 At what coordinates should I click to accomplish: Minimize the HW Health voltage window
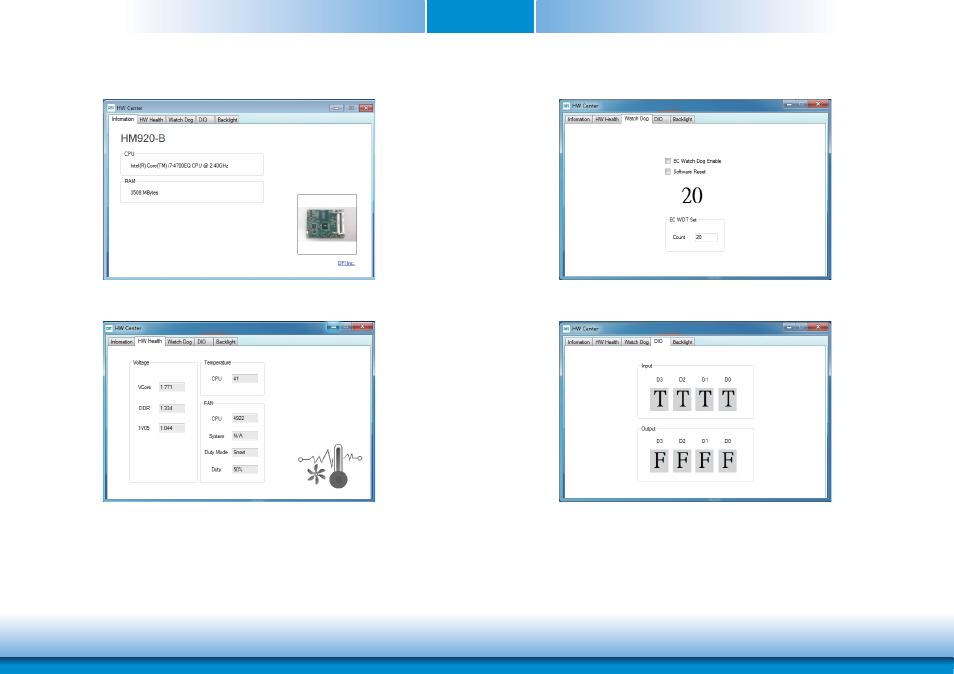pyautogui.click(x=333, y=327)
